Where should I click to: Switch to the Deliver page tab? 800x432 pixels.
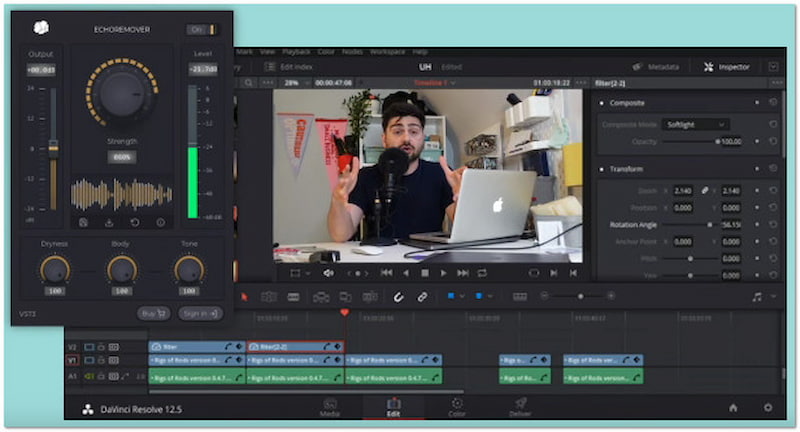(x=520, y=408)
